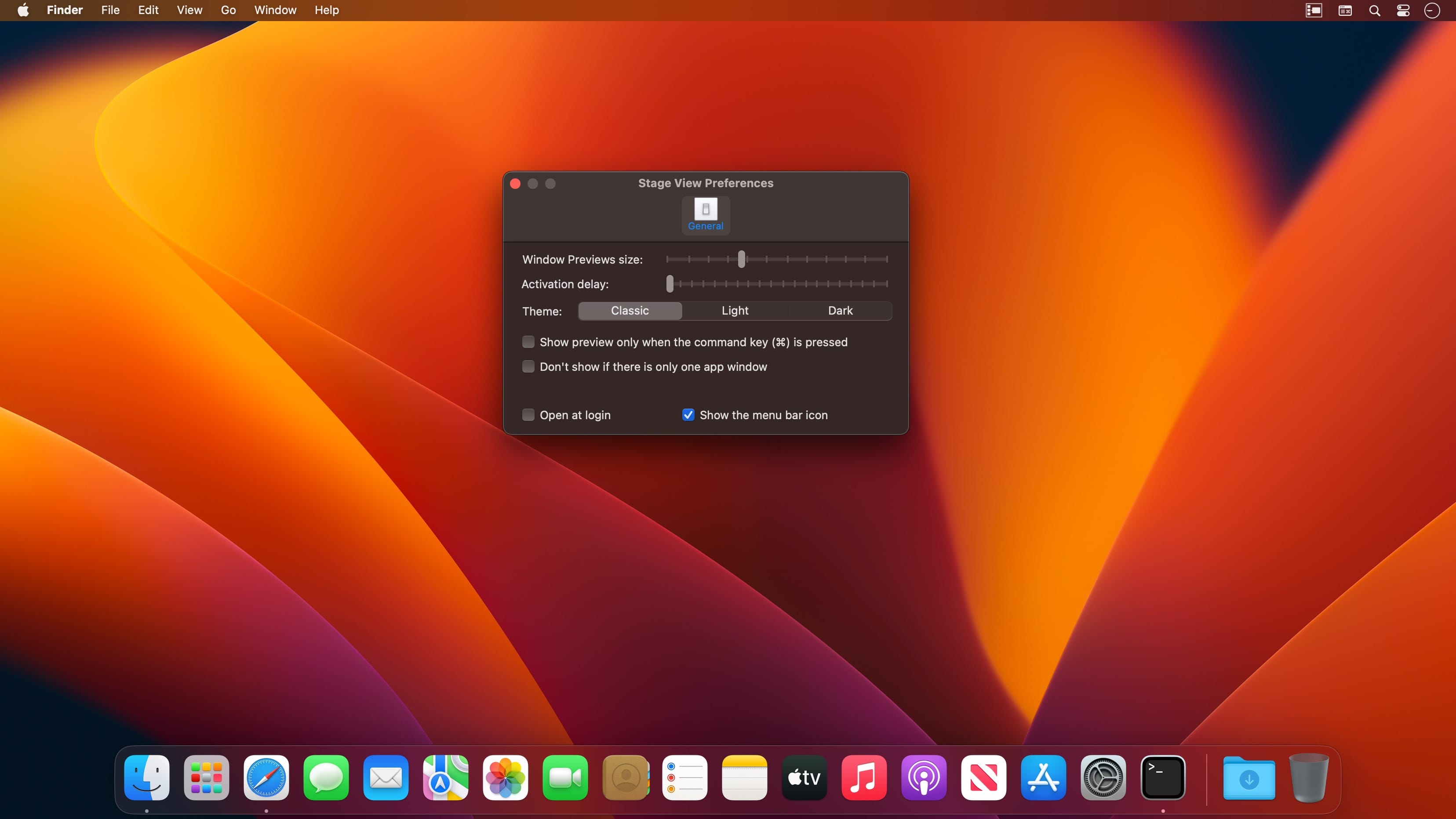Open Control Center from menu bar
This screenshot has width=1456, height=819.
coord(1403,10)
